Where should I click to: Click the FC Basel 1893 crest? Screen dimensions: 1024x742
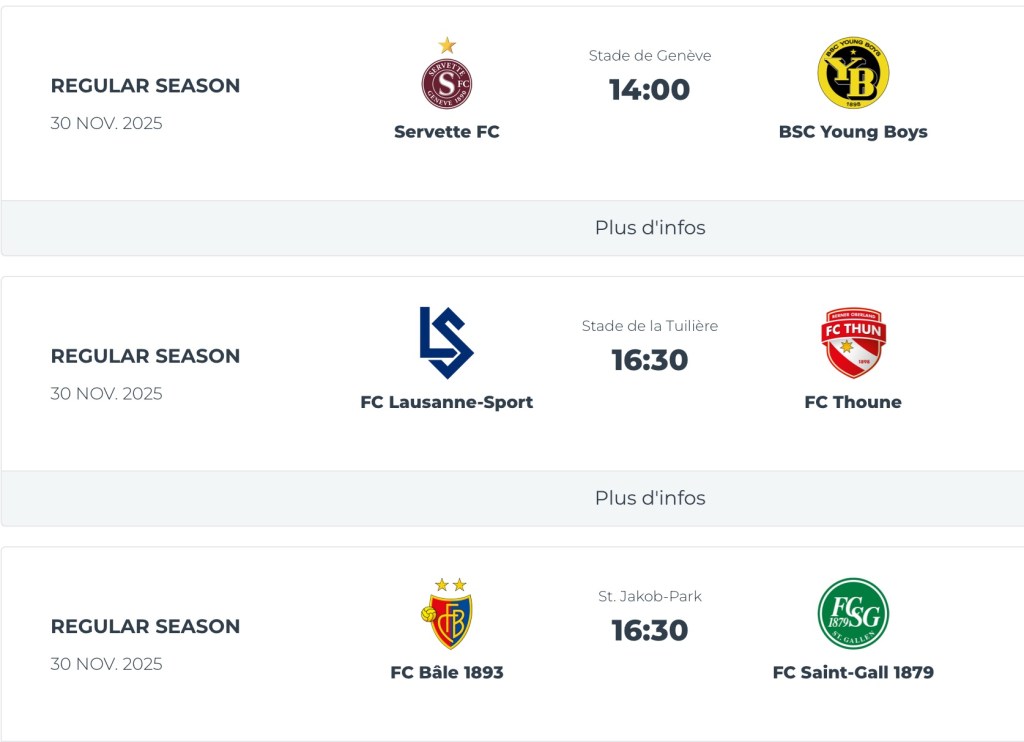[x=446, y=615]
